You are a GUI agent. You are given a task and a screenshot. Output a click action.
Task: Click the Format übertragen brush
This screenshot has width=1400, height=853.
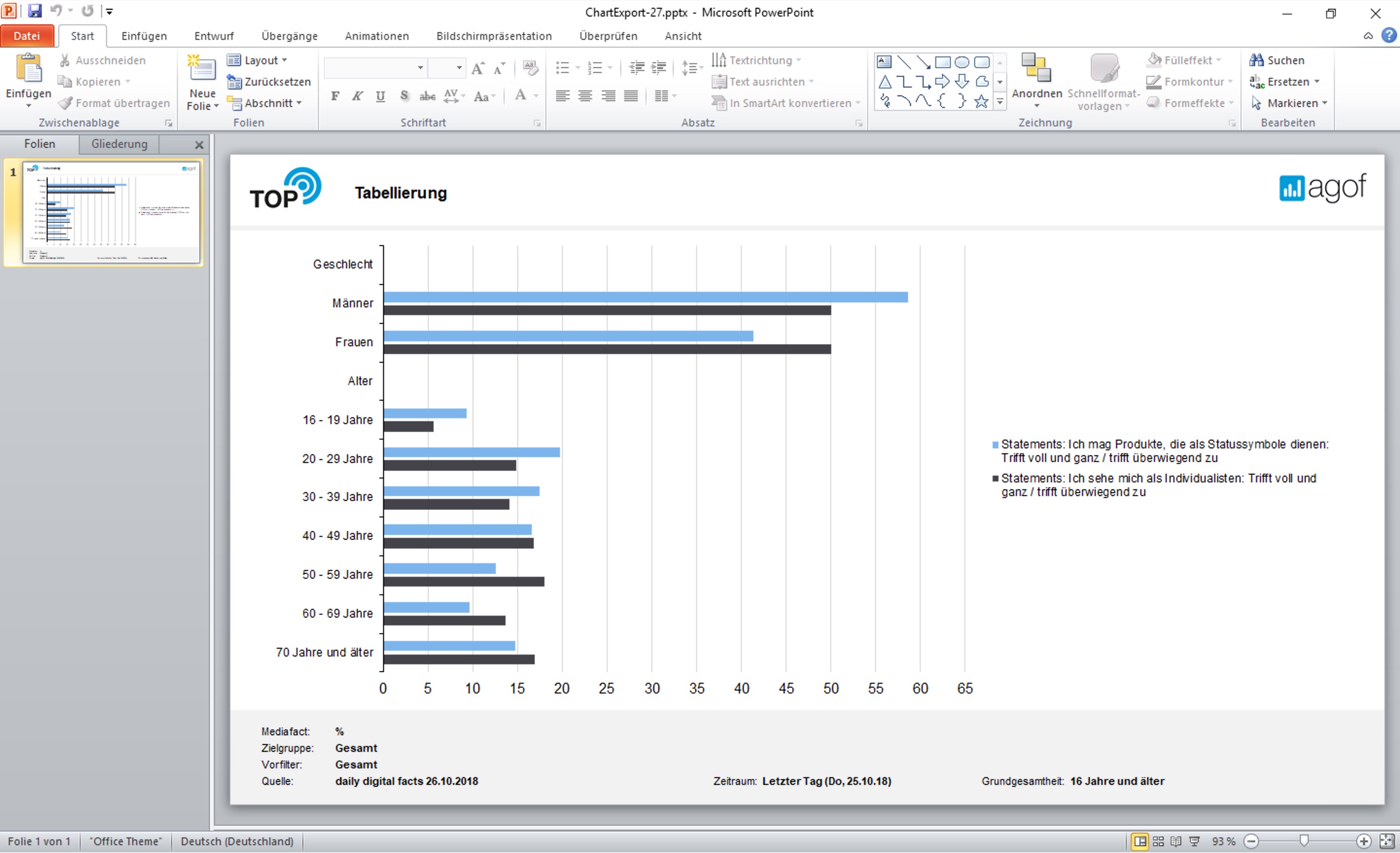click(x=65, y=103)
